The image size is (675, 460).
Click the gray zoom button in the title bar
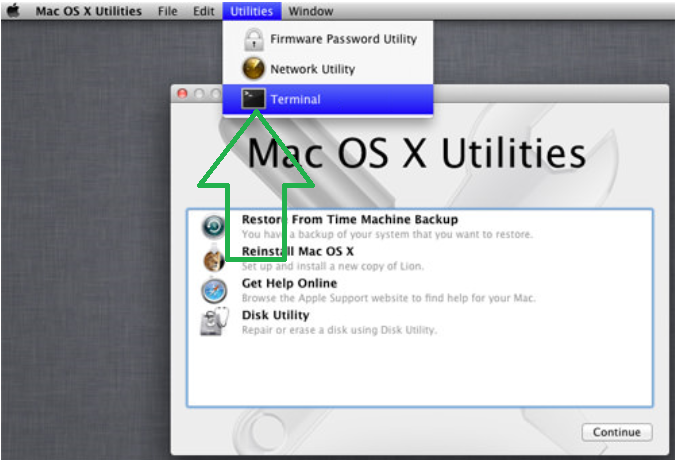(213, 93)
